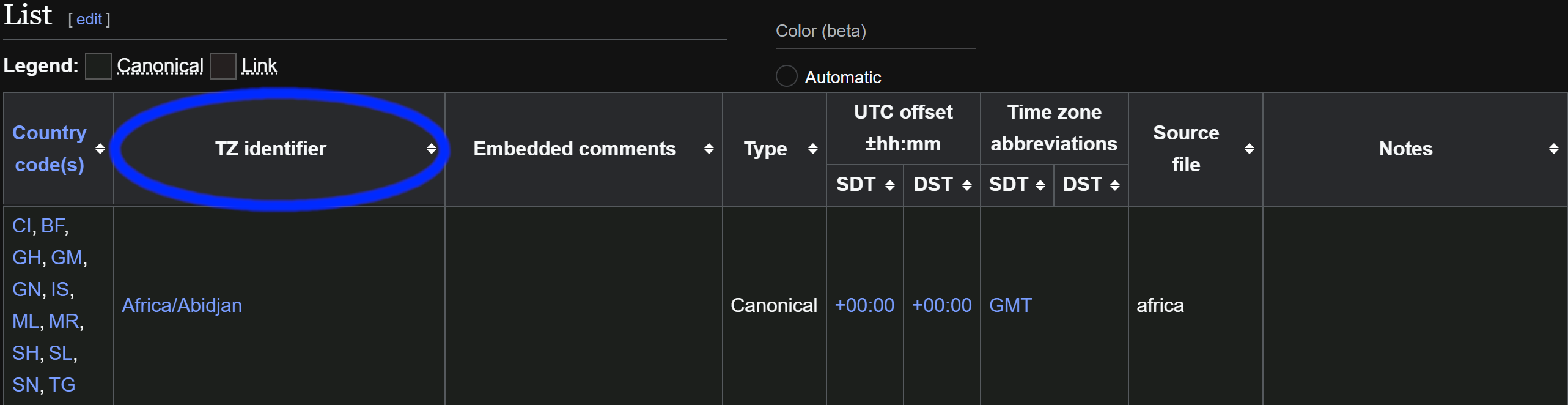1568x405 pixels.
Task: Click the Canonical legend color swatch
Action: pyautogui.click(x=98, y=66)
